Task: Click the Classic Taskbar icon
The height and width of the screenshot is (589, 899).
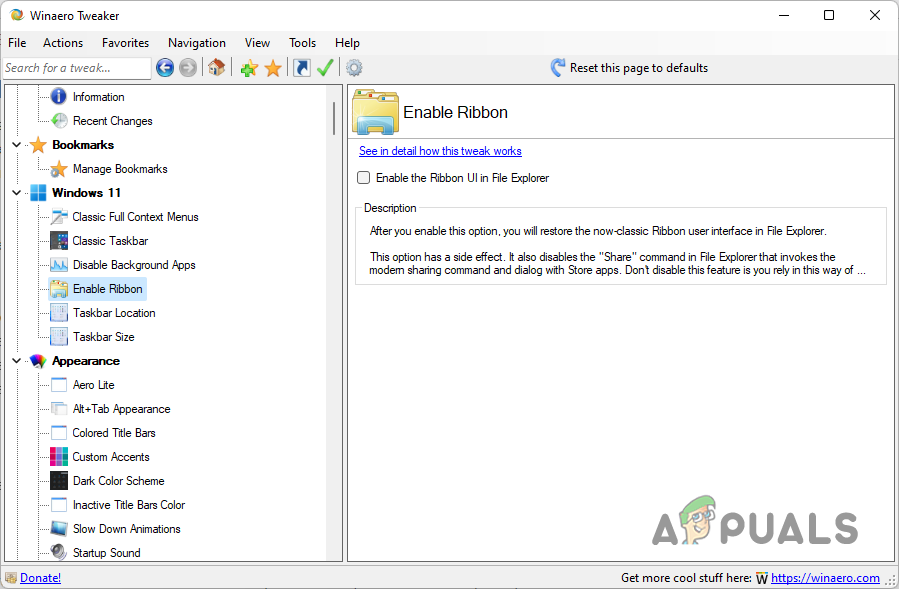Action: (x=58, y=241)
